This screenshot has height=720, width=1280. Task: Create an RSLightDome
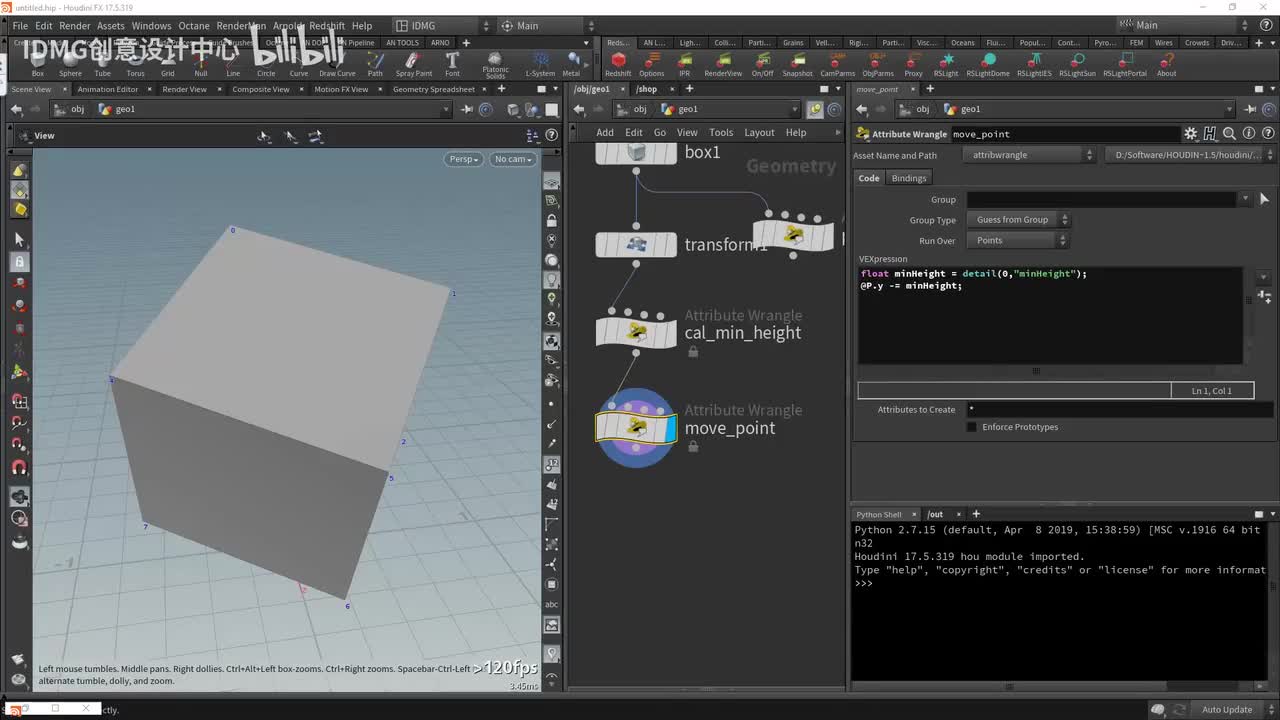[988, 66]
